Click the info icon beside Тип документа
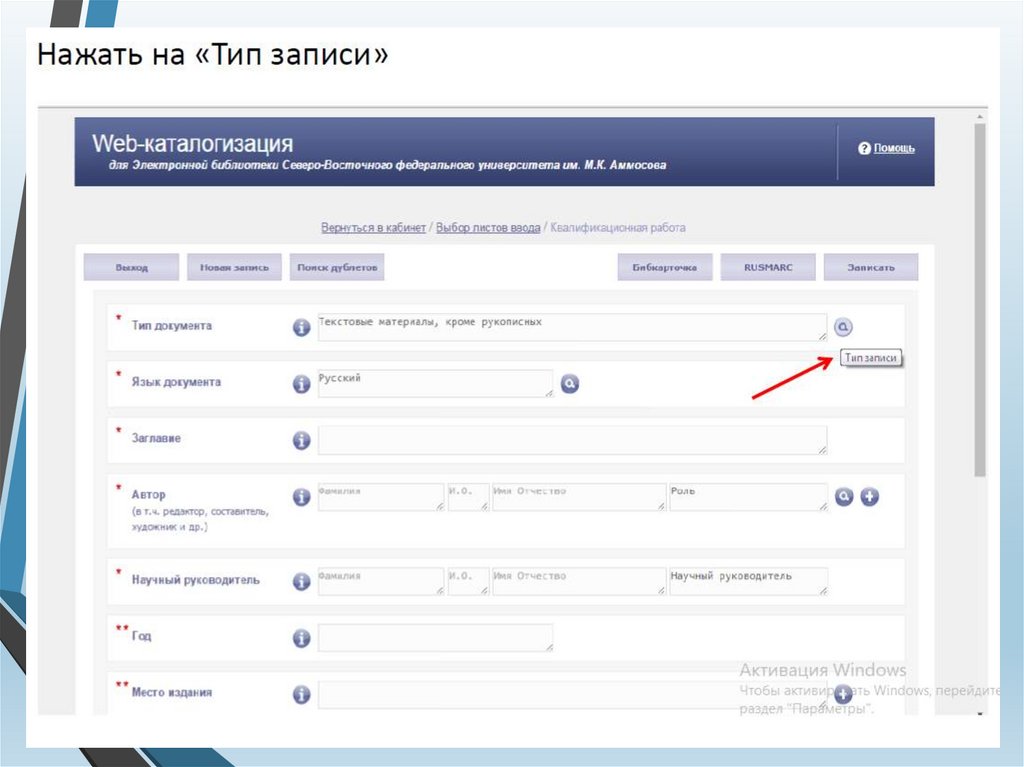 click(301, 327)
